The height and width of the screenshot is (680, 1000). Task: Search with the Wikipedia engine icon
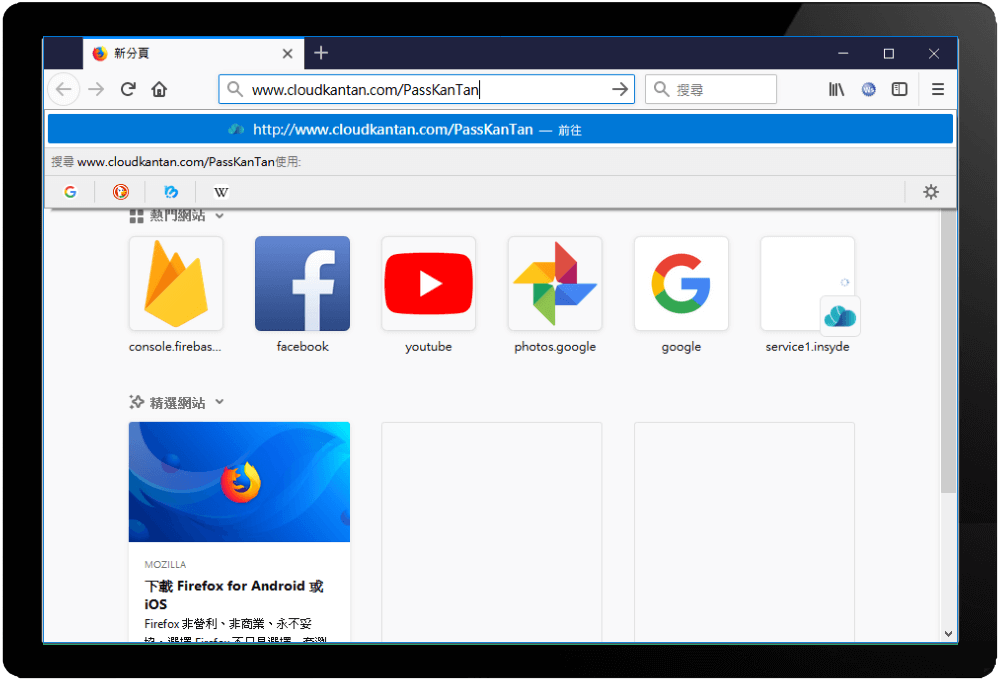tap(221, 192)
